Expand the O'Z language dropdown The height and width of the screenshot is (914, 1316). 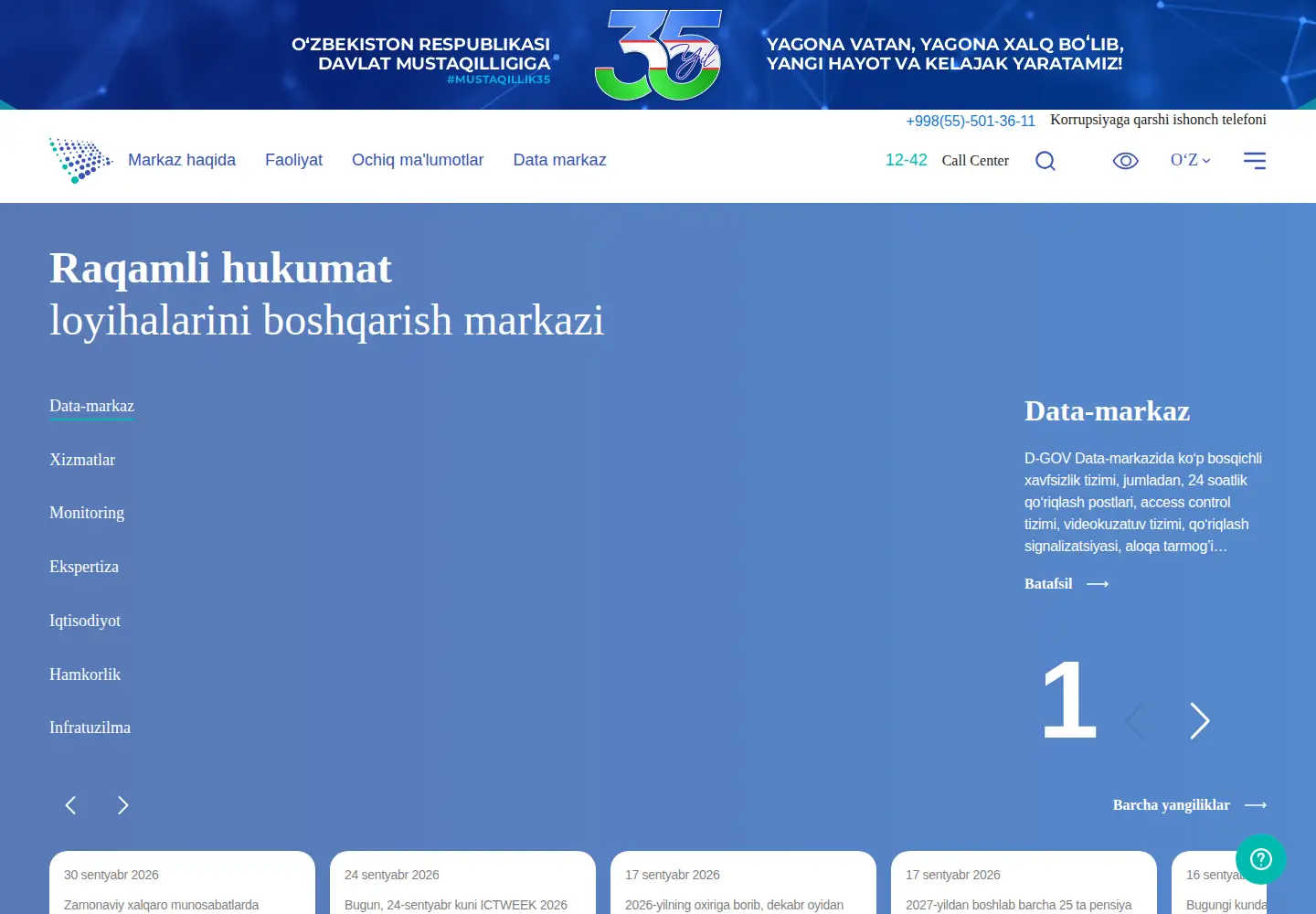[x=1190, y=160]
